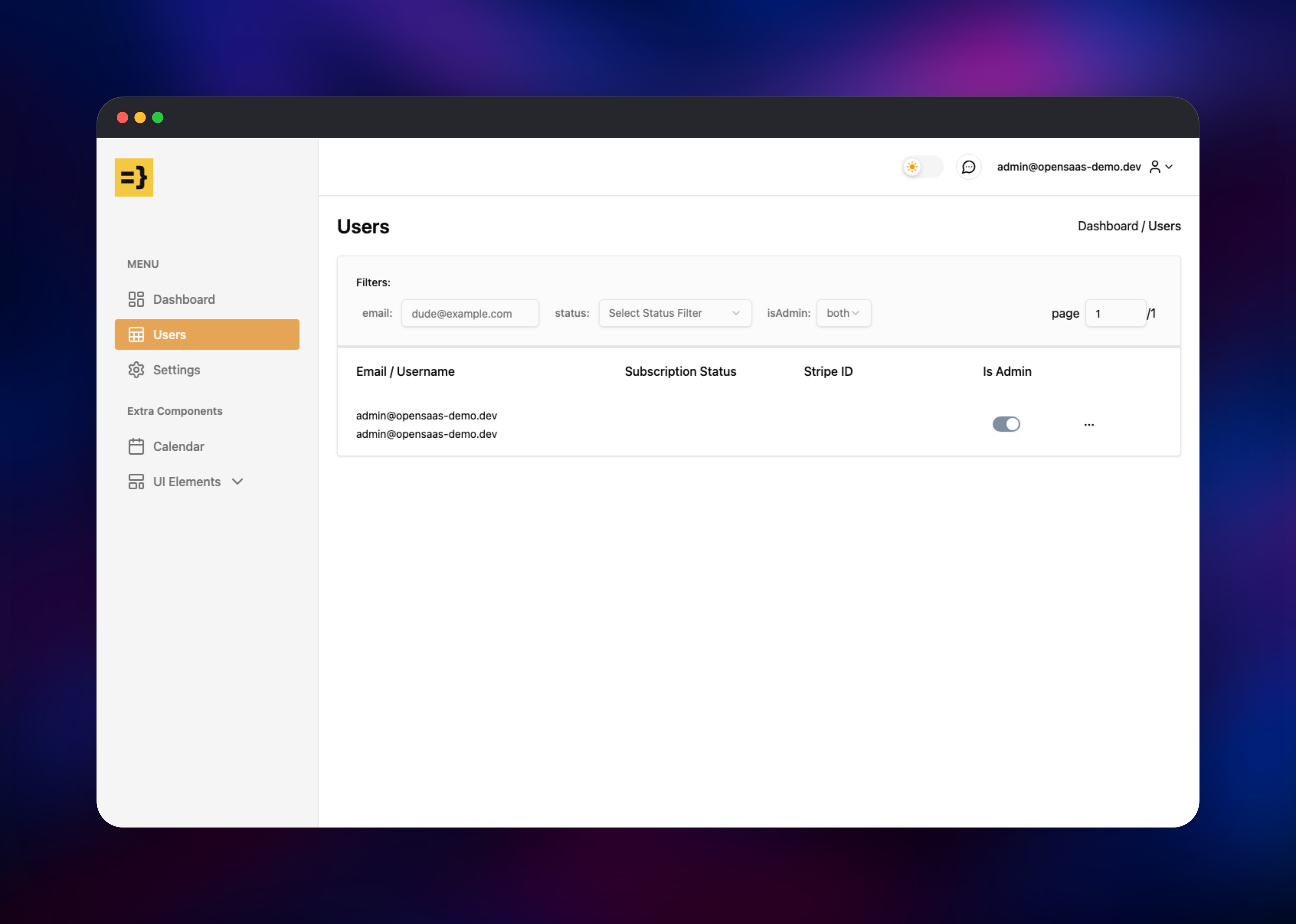The height and width of the screenshot is (924, 1296).
Task: Click the yellow minimize window button
Action: click(x=140, y=118)
